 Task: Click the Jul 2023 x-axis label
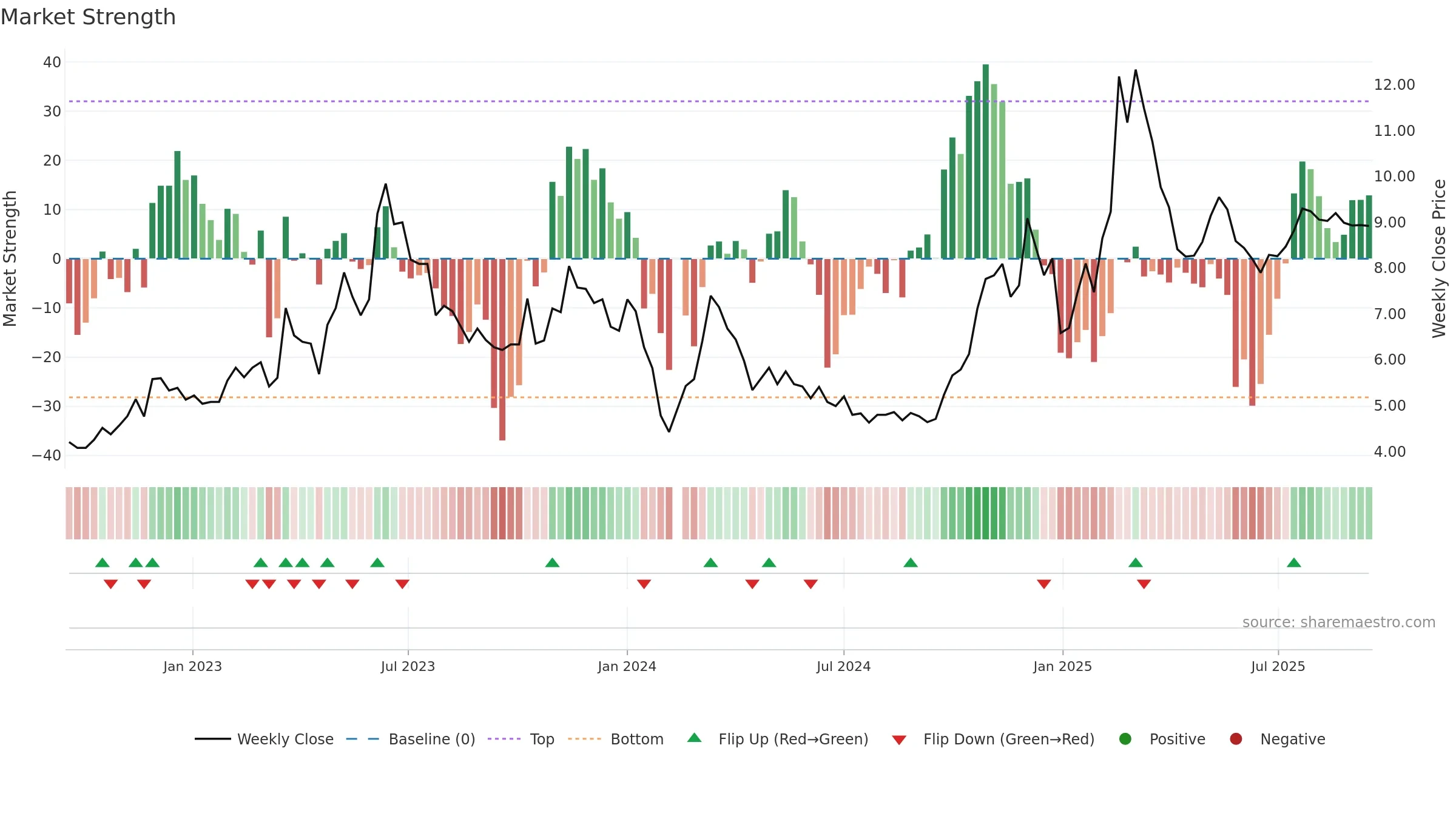click(408, 666)
